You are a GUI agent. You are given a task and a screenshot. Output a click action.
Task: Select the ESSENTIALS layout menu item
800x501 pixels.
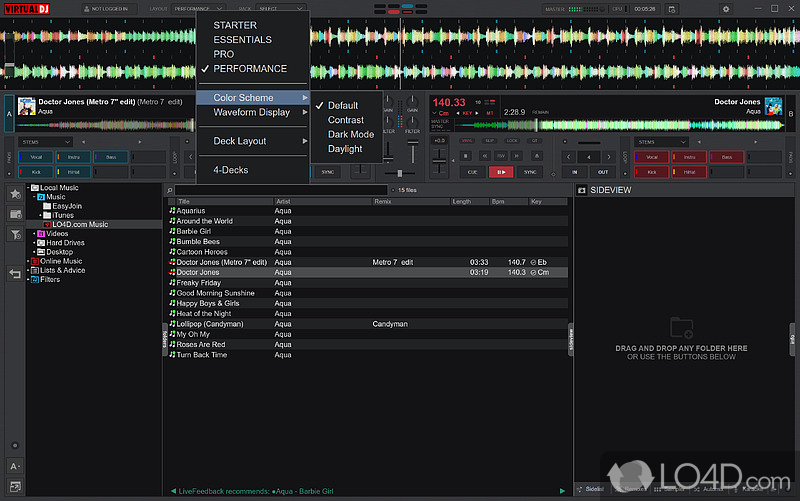coord(242,40)
